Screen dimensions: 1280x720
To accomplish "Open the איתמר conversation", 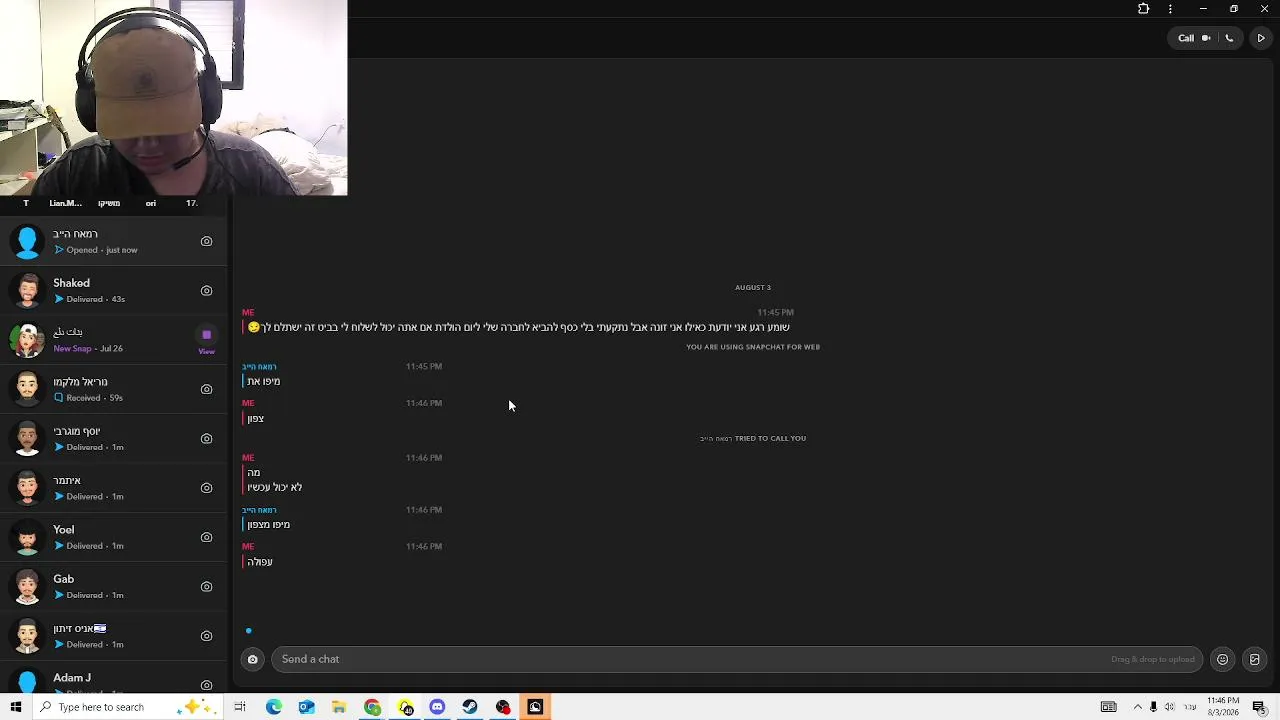I will pyautogui.click(x=114, y=488).
